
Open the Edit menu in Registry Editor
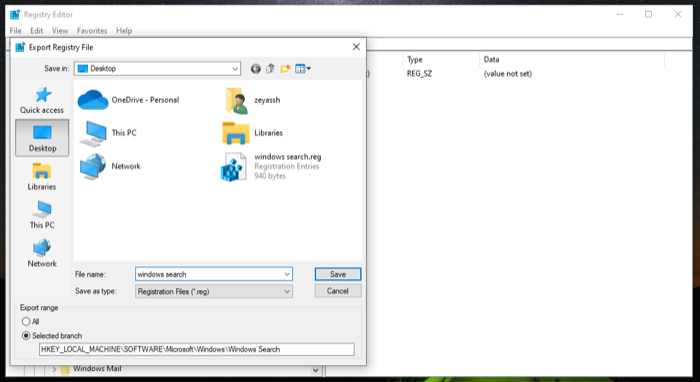tap(37, 31)
